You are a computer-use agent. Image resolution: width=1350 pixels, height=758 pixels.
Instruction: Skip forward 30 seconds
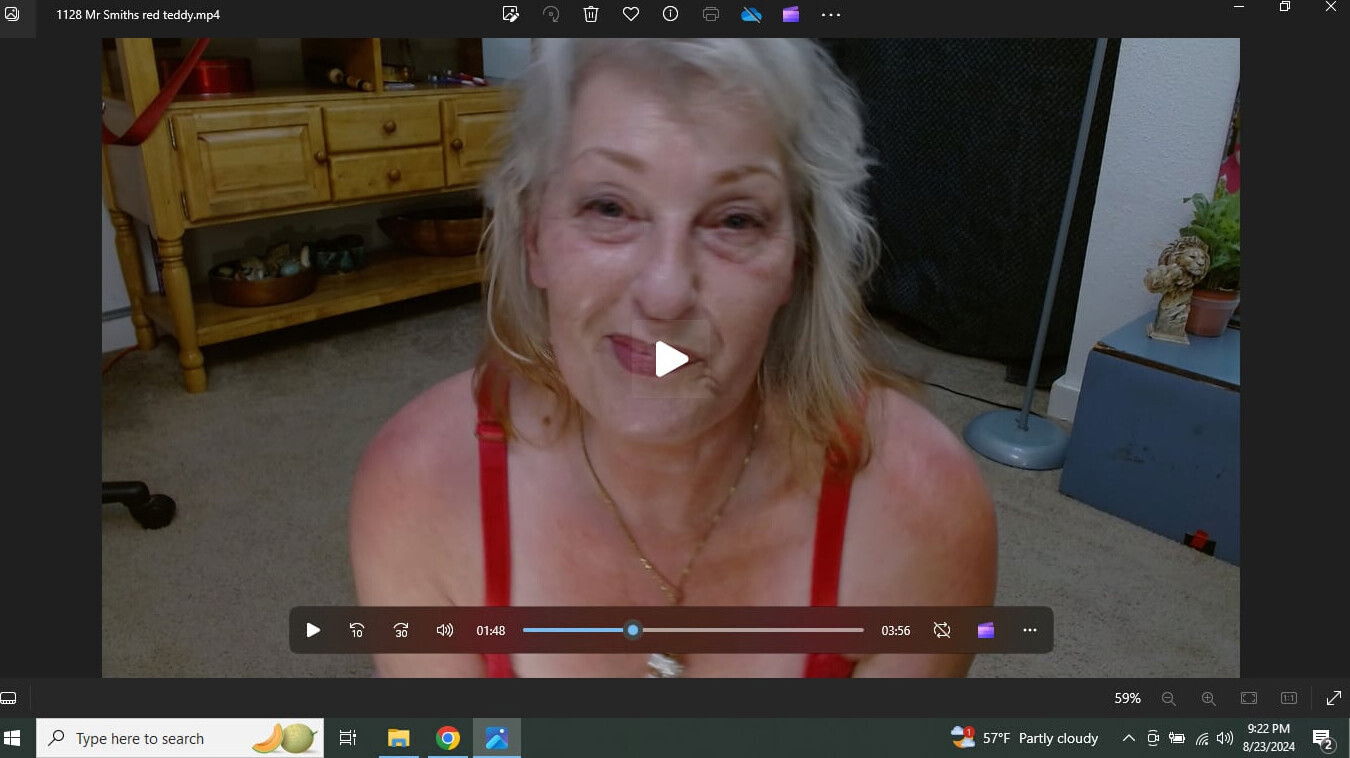pyautogui.click(x=401, y=630)
